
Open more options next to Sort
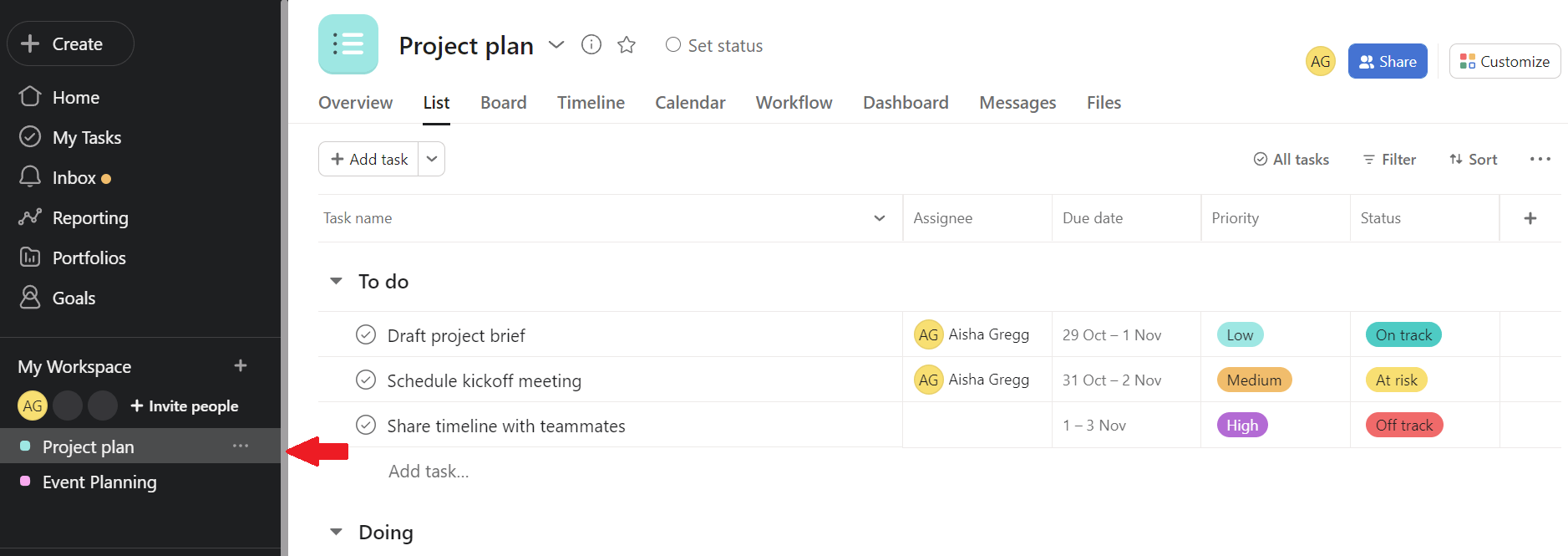1540,159
